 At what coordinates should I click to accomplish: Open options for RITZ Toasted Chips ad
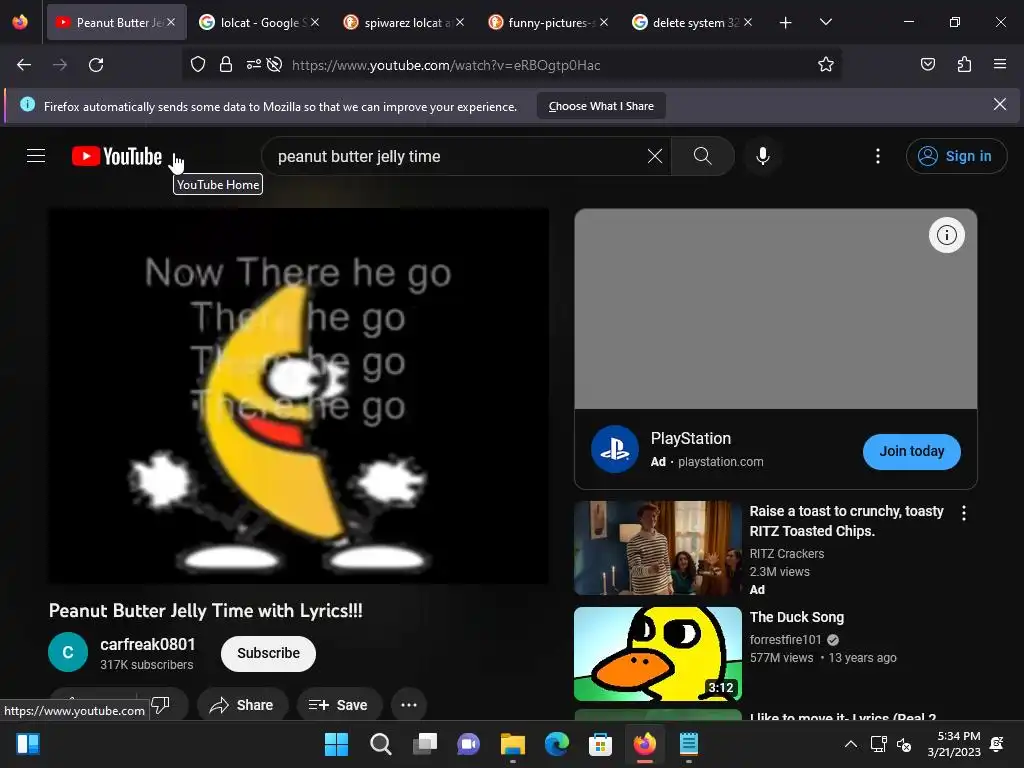(964, 513)
